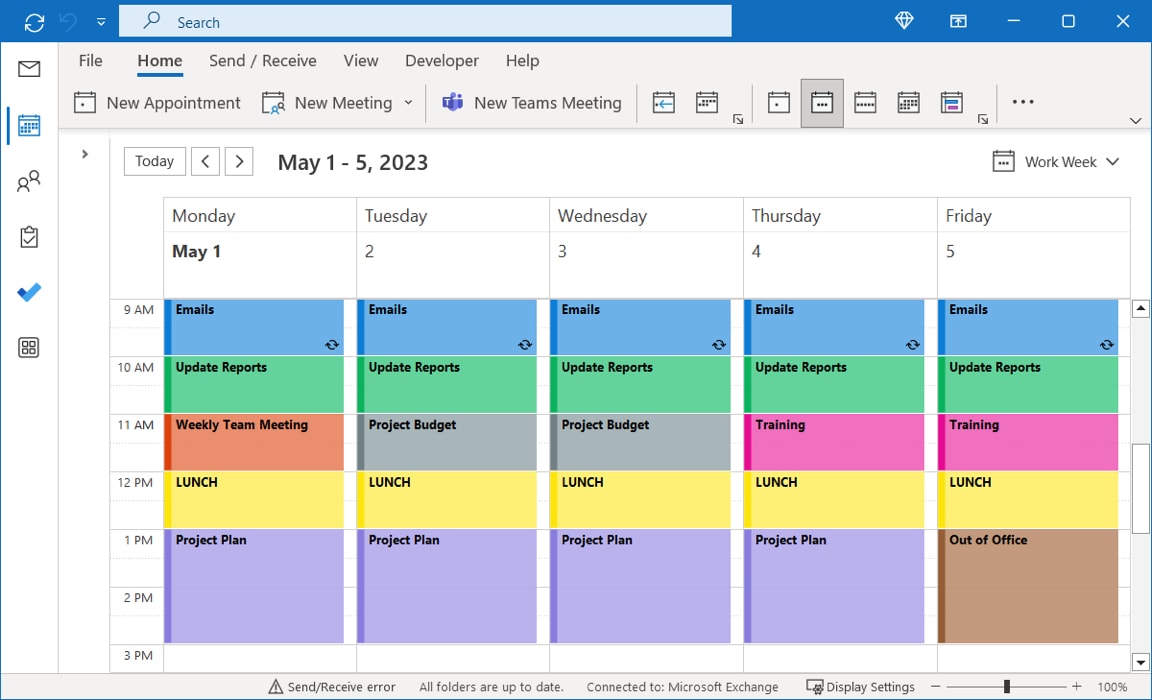Screen dimensions: 1152x700
Task: Expand the collapsed folder pane chevron
Action: [85, 154]
